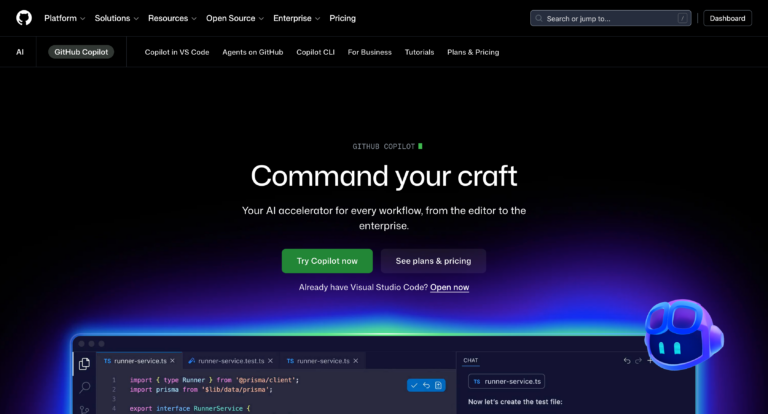Image resolution: width=768 pixels, height=414 pixels.
Task: Click the slash shortcut key in search box
Action: pyautogui.click(x=682, y=19)
